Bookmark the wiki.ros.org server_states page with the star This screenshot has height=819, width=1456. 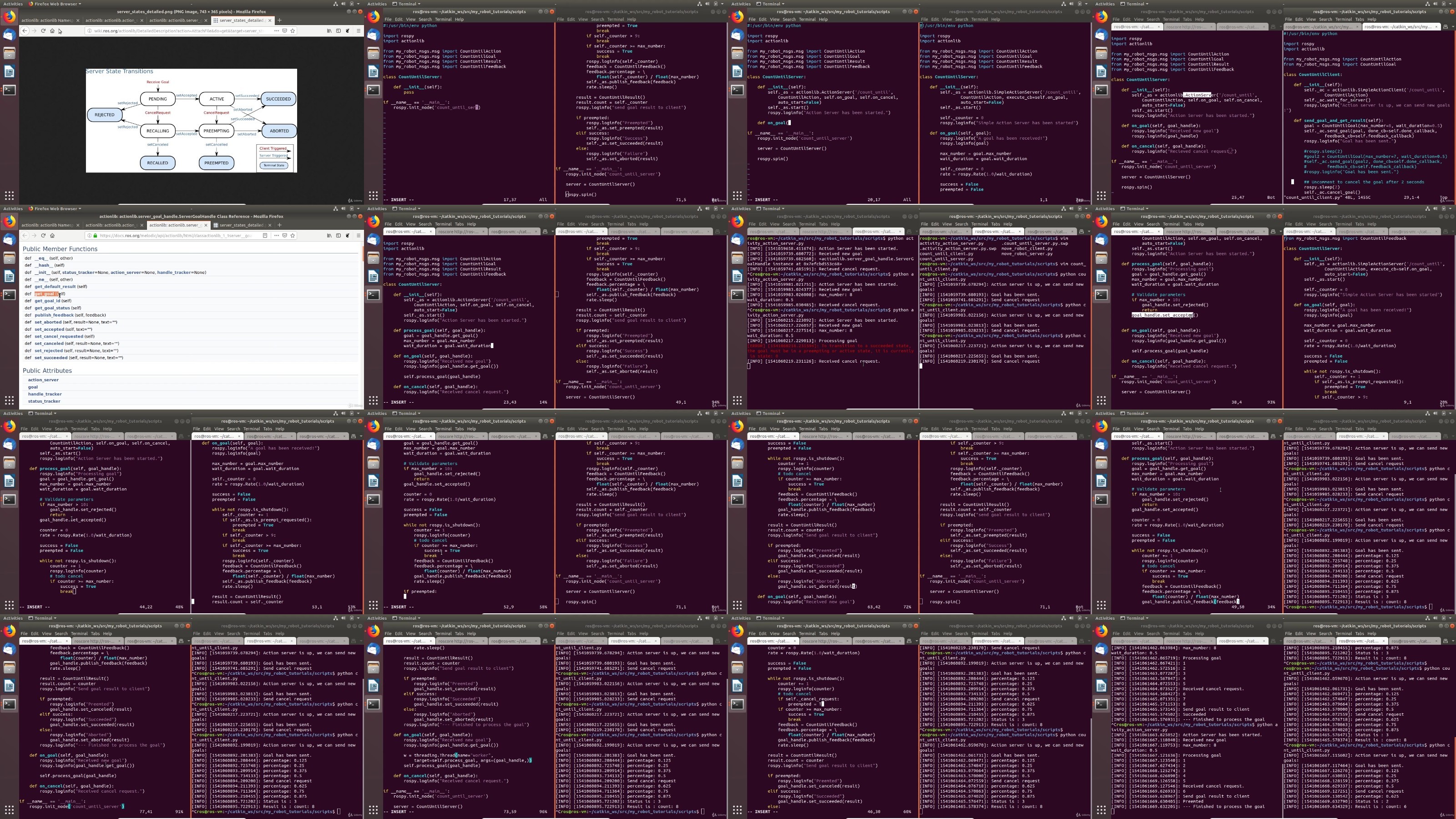pos(293,30)
